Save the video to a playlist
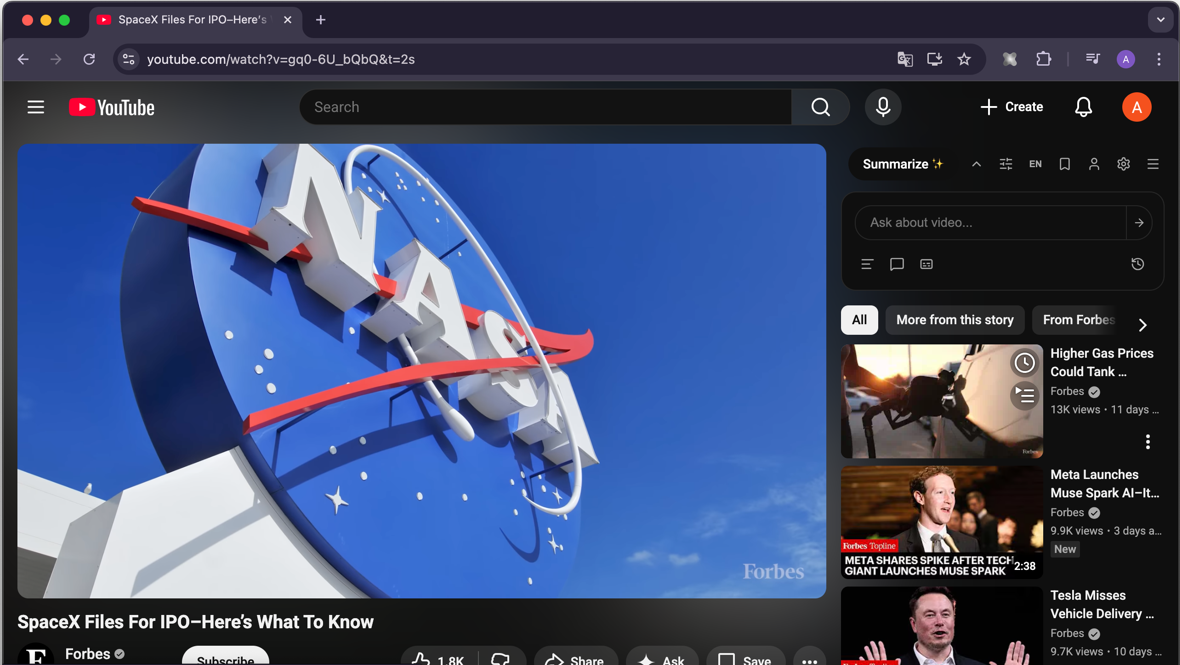The width and height of the screenshot is (1180, 665). [x=745, y=657]
